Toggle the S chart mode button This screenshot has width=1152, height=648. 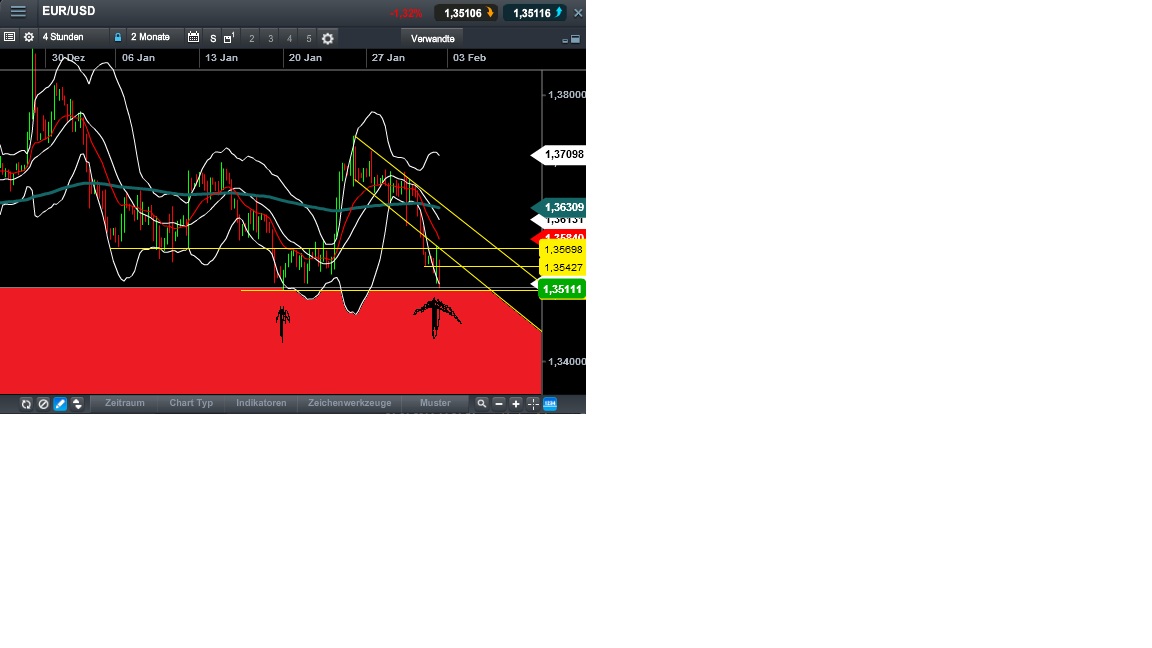click(x=212, y=38)
